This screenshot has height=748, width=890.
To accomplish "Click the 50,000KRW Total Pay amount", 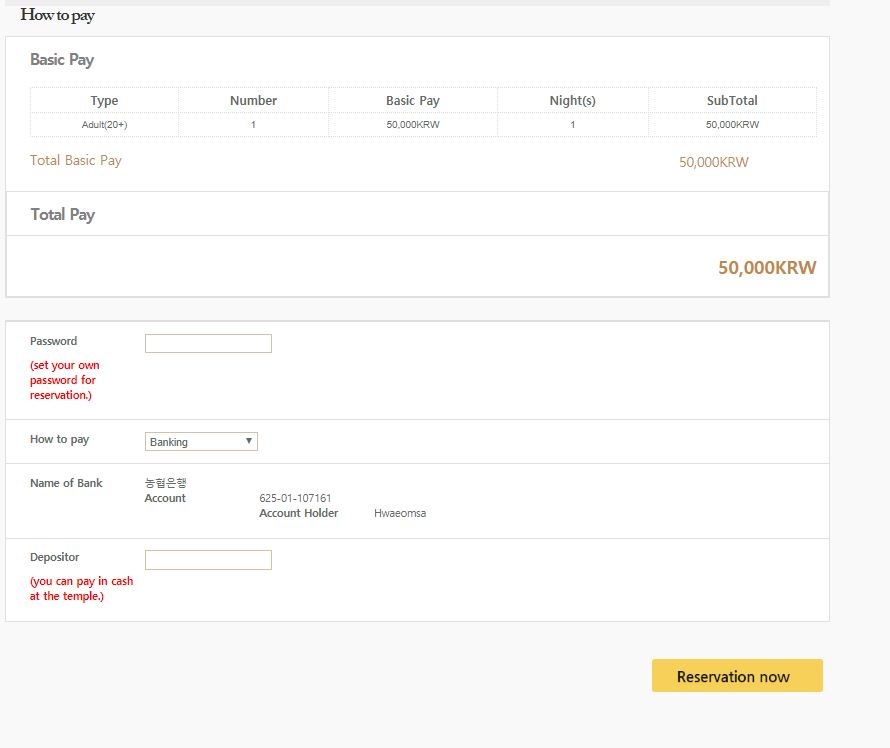I will click(766, 268).
